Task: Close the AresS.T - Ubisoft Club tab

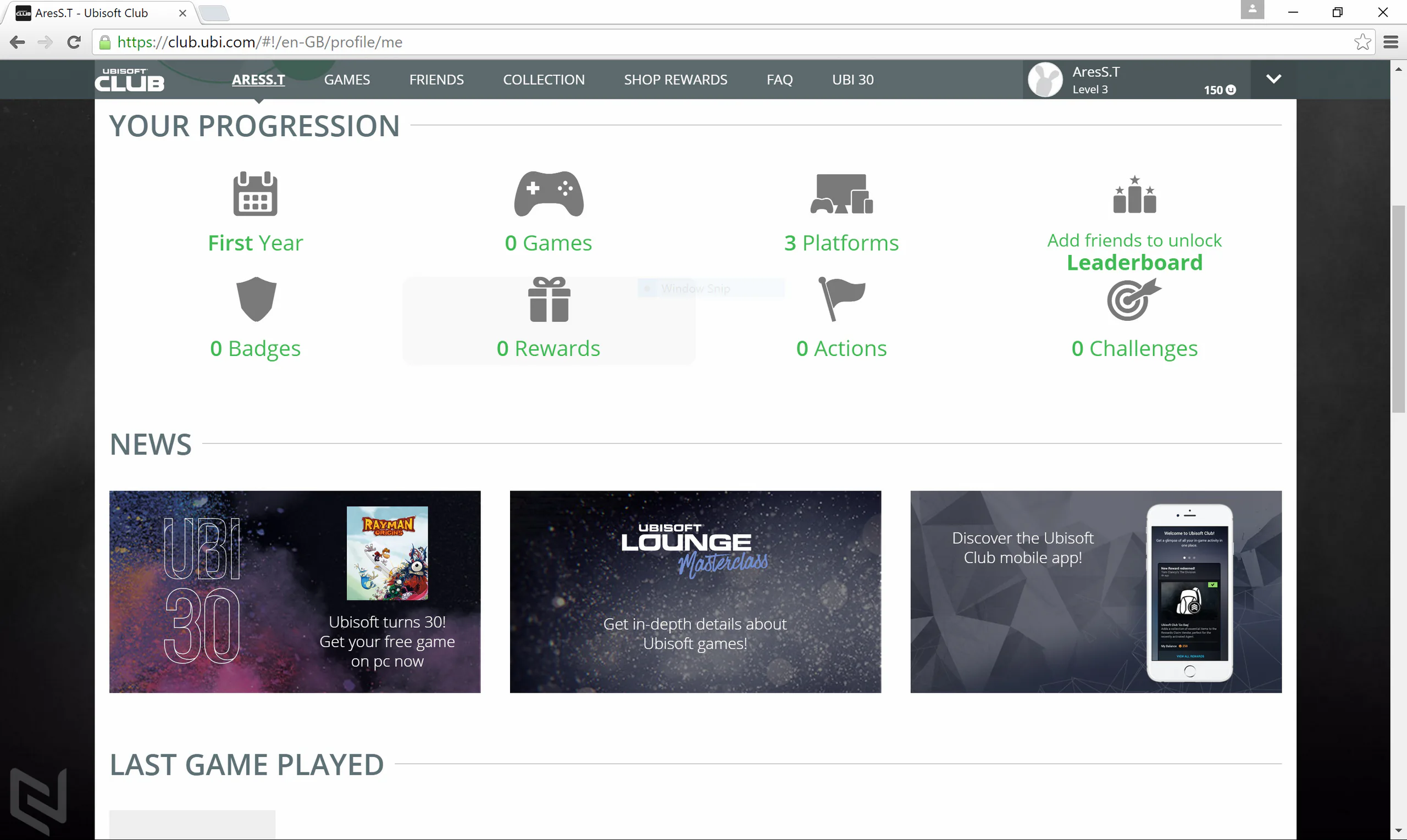Action: coord(182,13)
